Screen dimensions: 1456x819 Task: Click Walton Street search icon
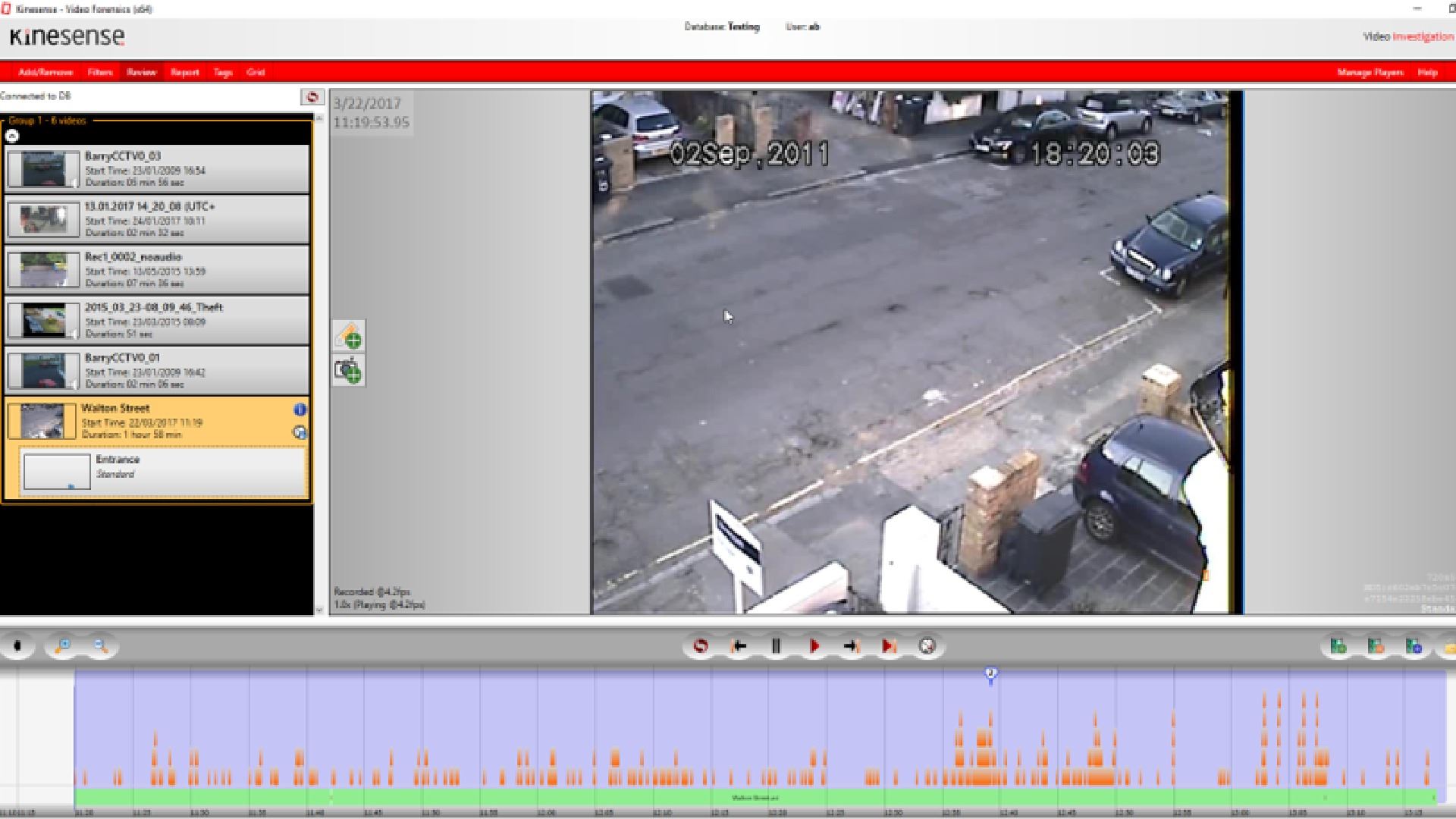300,432
